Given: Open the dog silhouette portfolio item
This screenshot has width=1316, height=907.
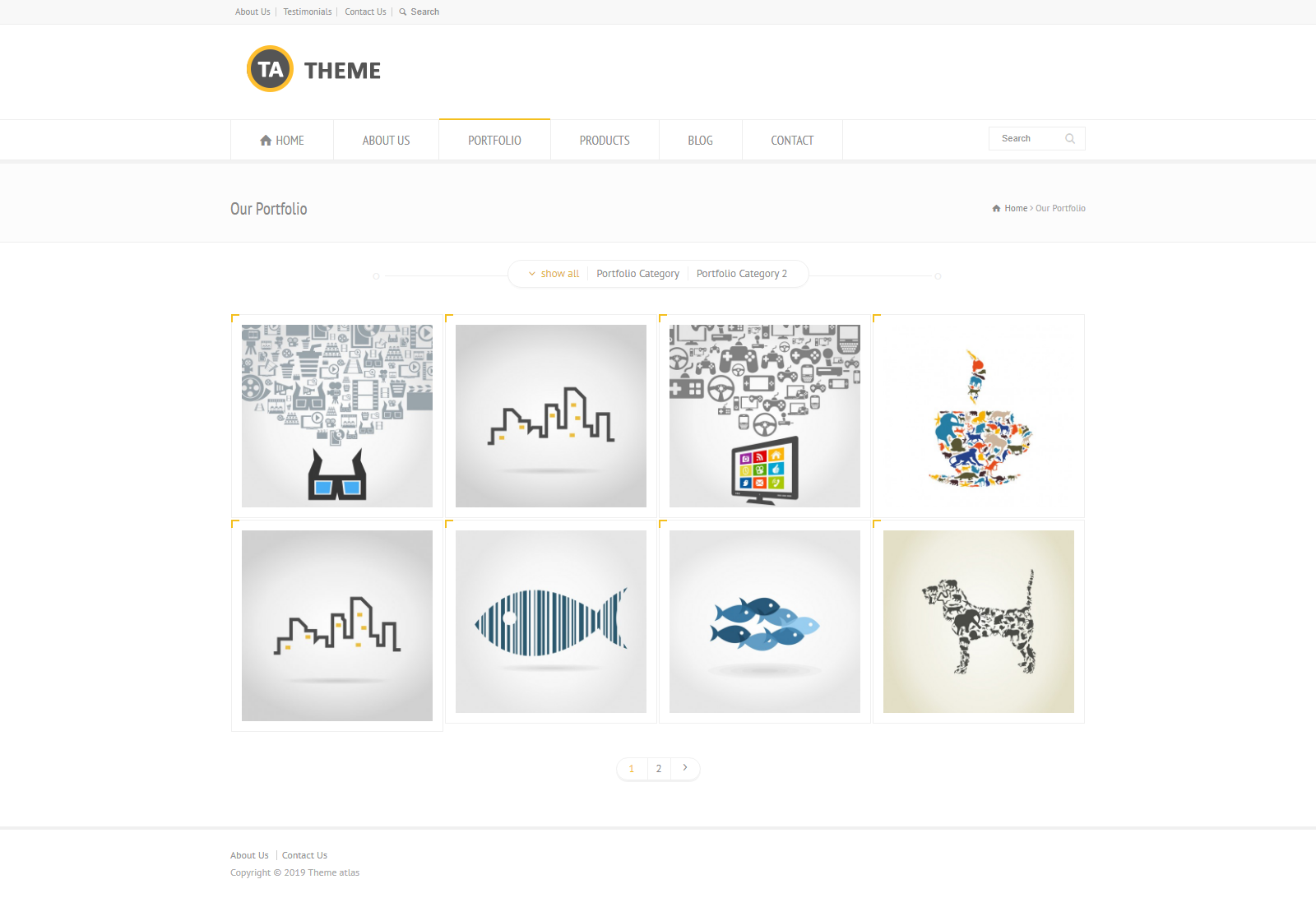Looking at the screenshot, I should pos(979,622).
